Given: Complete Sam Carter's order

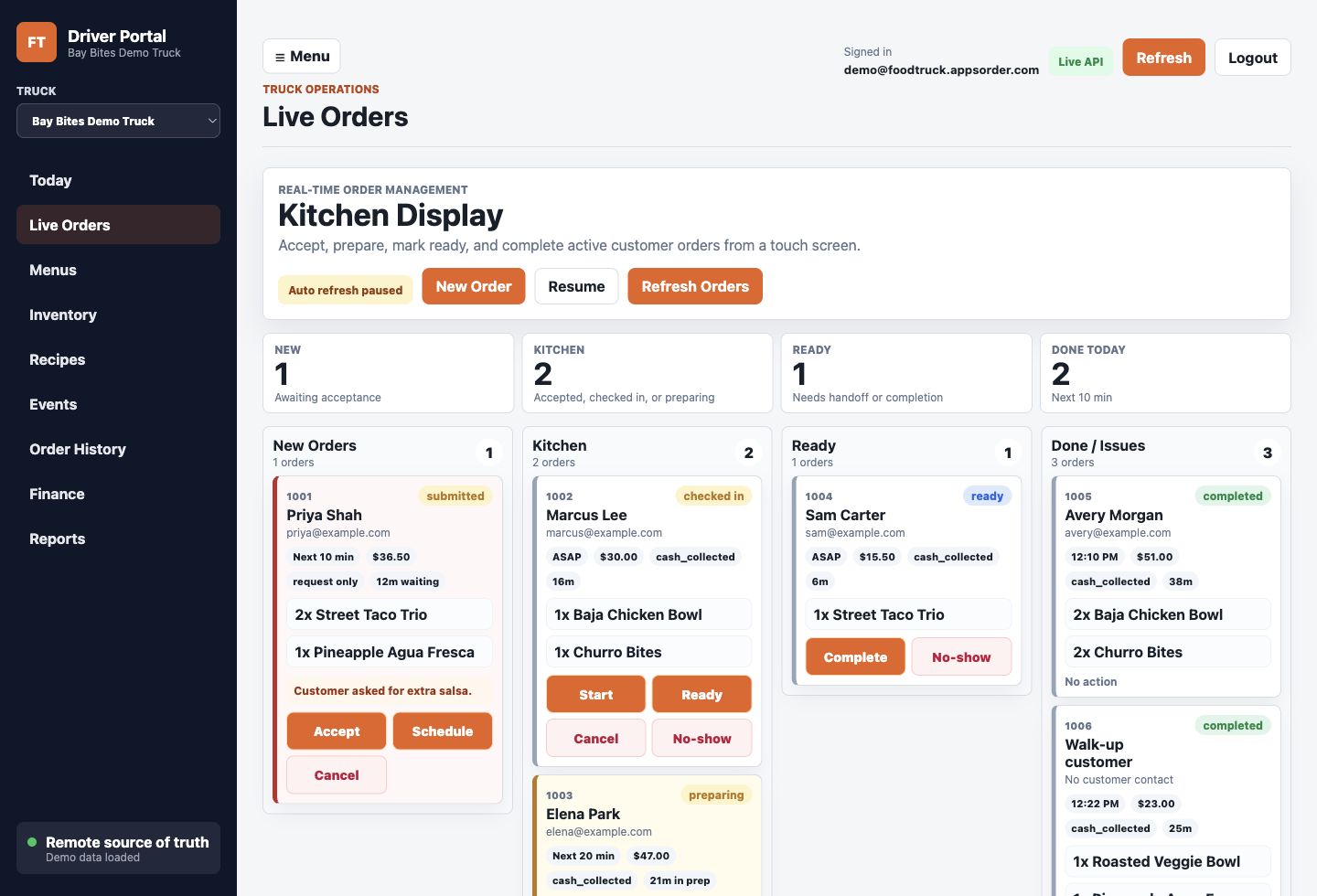Looking at the screenshot, I should pos(855,657).
